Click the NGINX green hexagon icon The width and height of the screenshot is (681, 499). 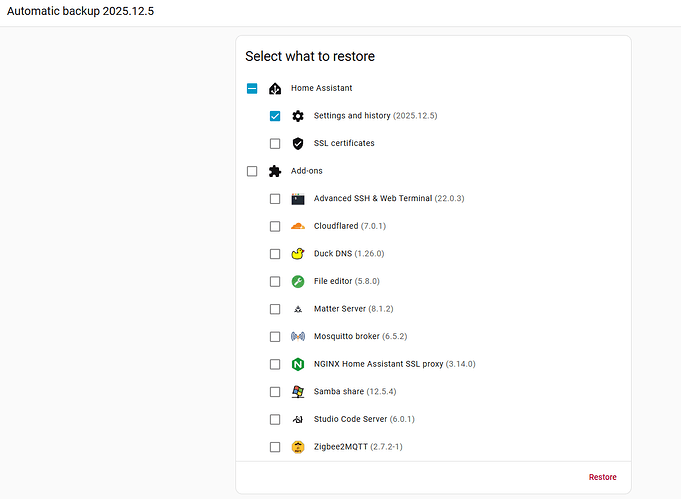click(298, 364)
